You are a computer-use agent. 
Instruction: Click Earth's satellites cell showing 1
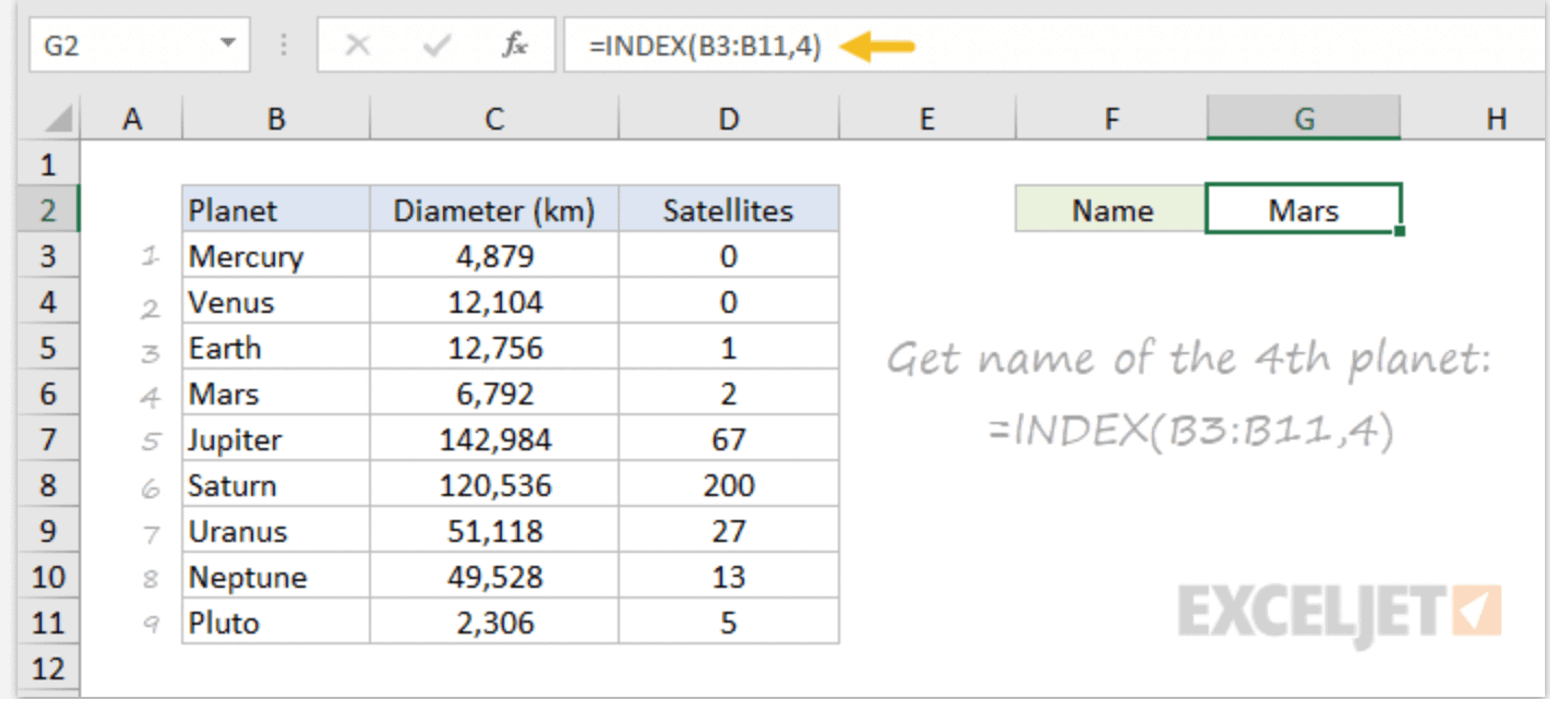729,348
